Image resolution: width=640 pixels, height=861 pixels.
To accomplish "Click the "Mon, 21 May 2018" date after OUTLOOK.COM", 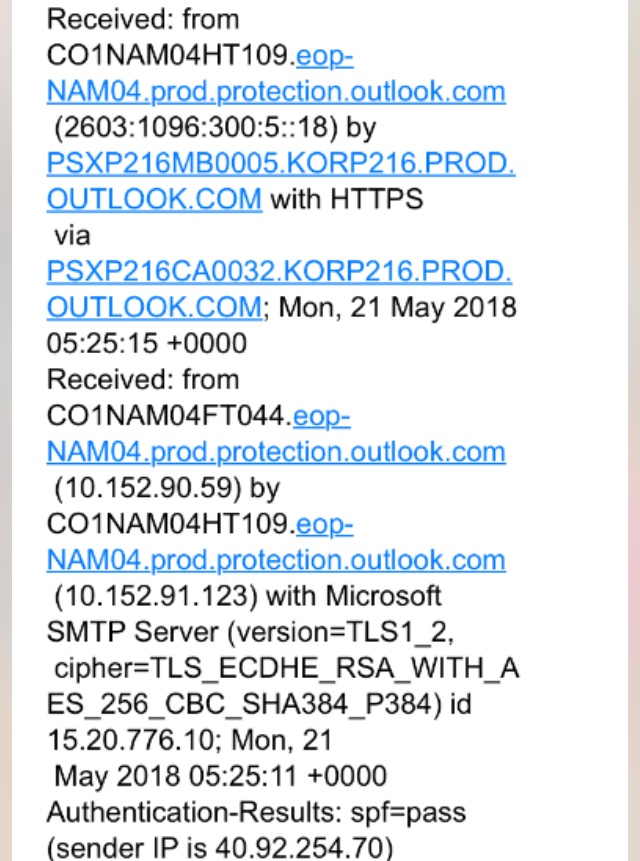I will point(397,307).
